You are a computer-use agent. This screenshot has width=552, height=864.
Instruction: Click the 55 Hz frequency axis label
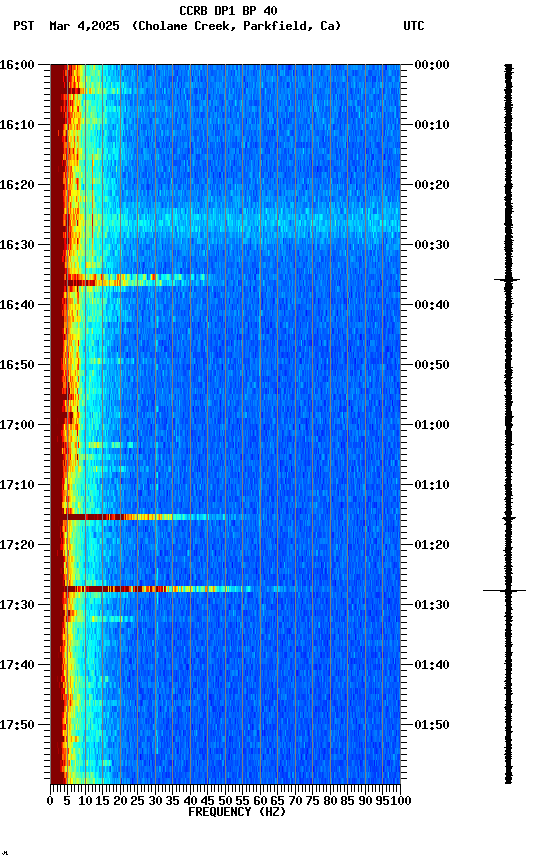[x=242, y=801]
